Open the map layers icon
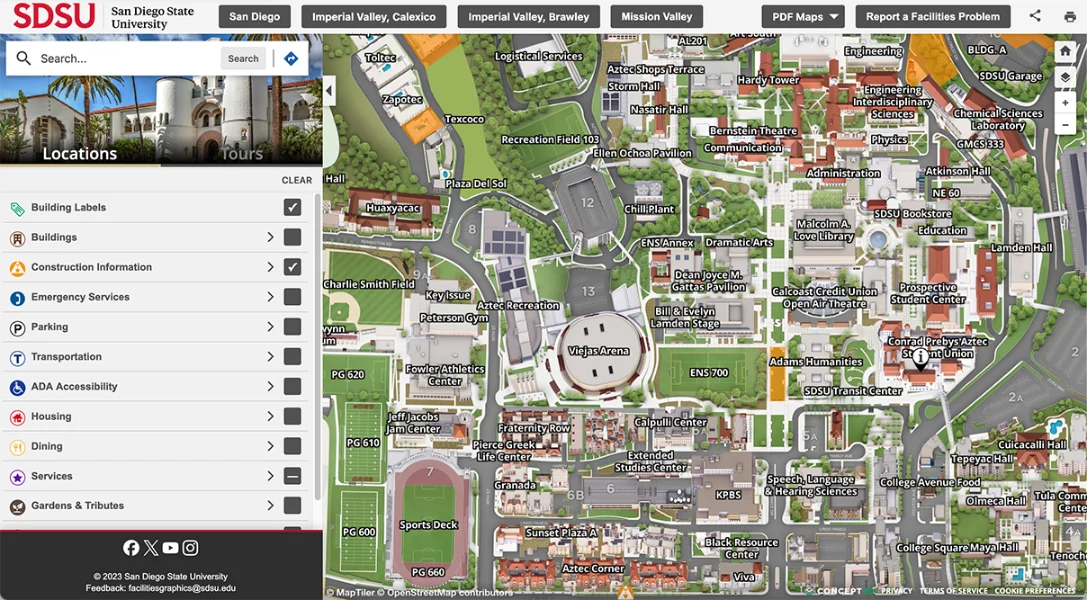The height and width of the screenshot is (600, 1087). point(1066,77)
